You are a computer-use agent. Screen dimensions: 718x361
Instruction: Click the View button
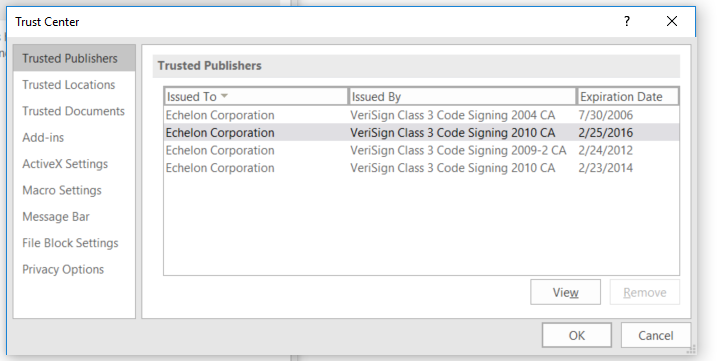(x=566, y=292)
